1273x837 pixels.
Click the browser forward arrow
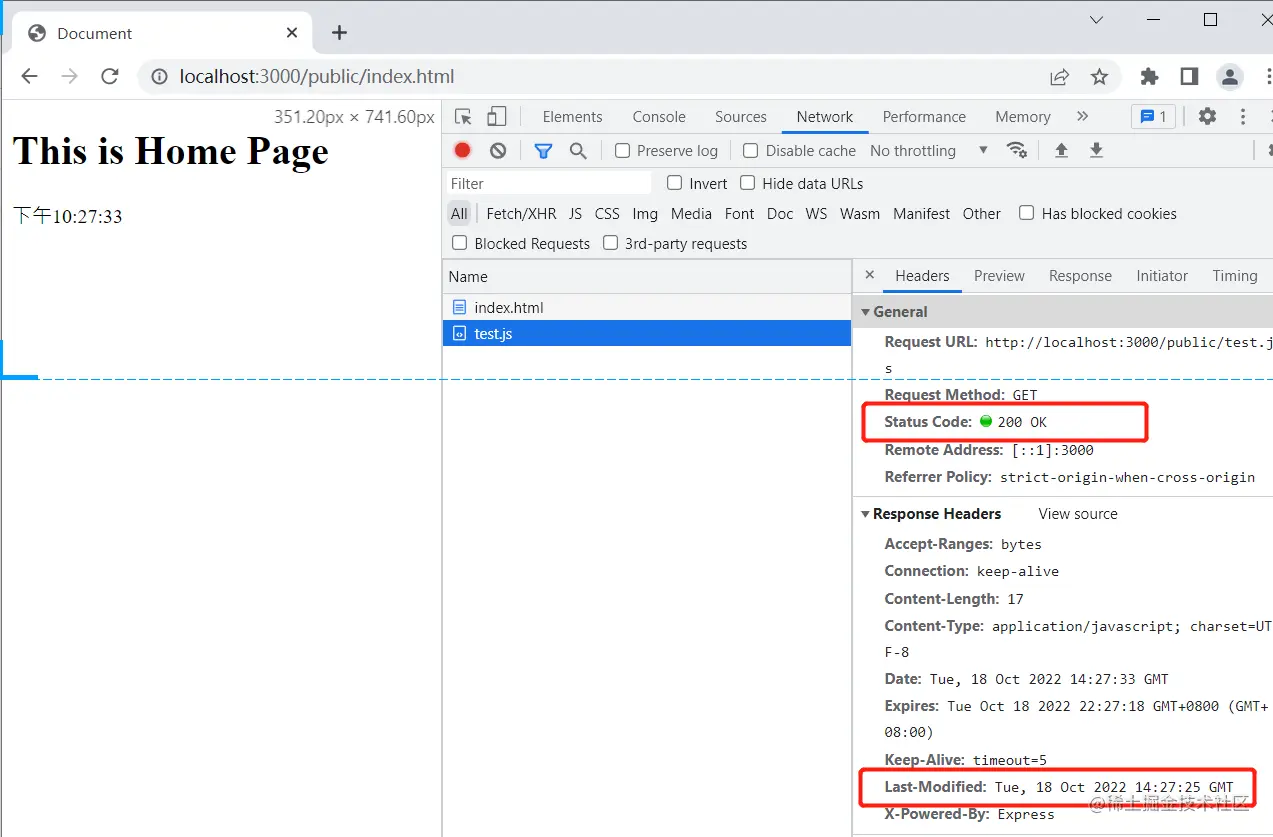point(69,77)
